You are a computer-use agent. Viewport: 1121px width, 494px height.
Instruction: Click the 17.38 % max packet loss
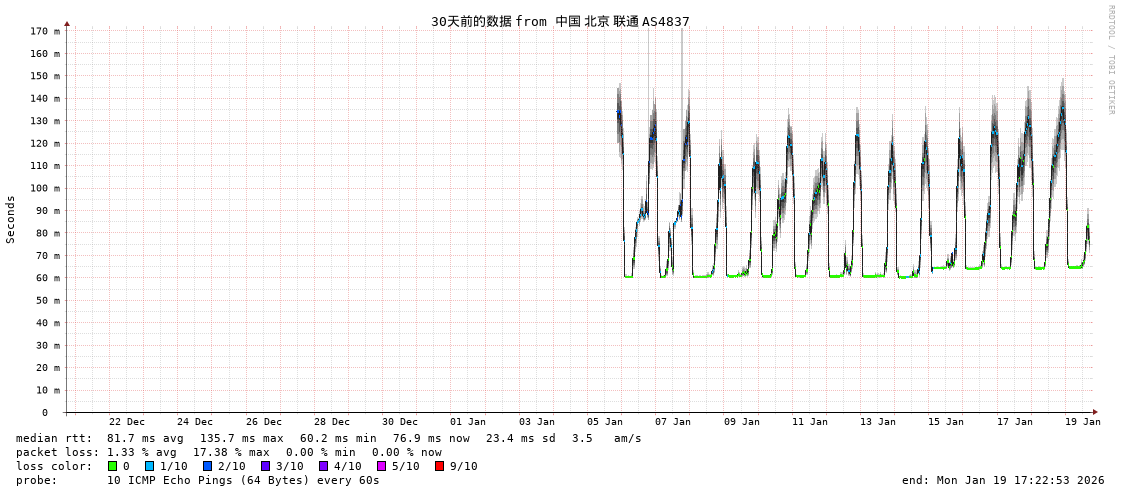click(231, 453)
